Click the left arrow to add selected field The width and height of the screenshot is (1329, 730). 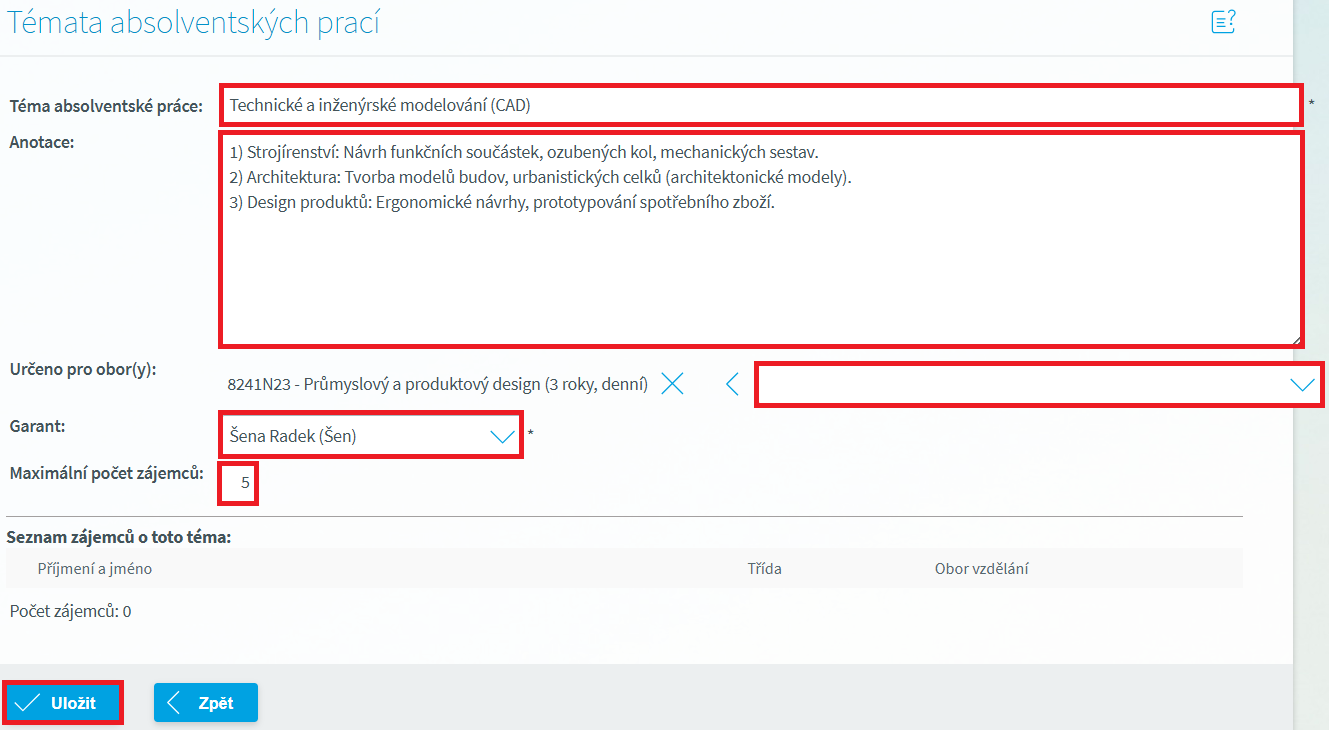[x=732, y=384]
